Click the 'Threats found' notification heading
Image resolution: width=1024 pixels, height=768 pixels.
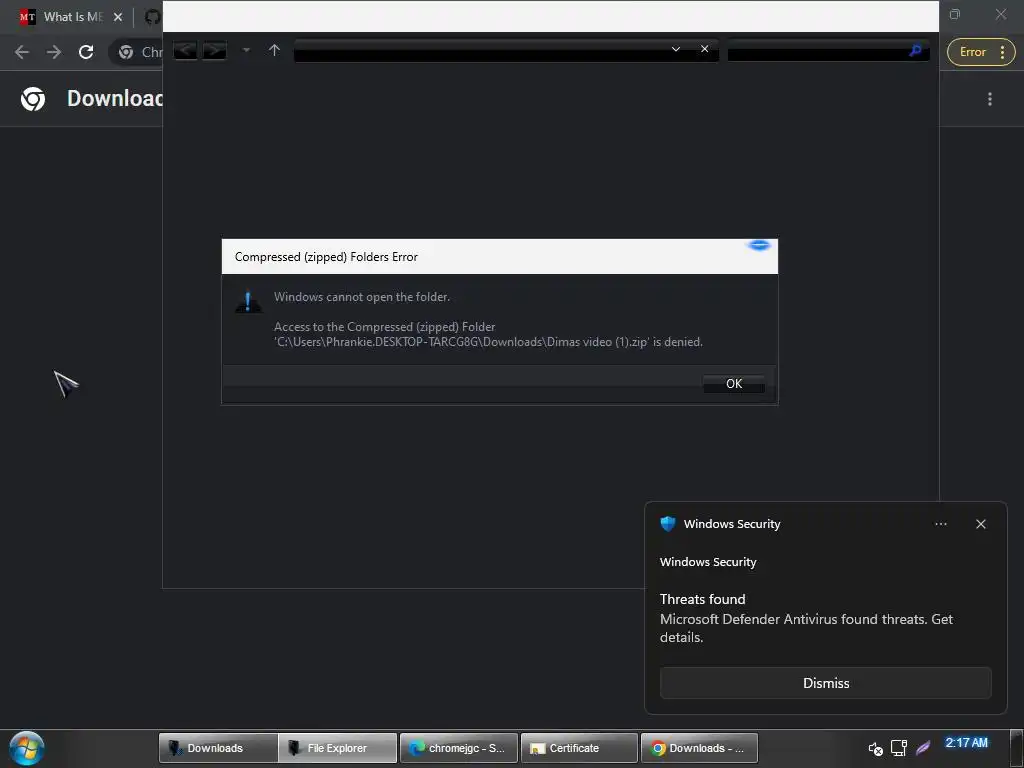pyautogui.click(x=702, y=599)
